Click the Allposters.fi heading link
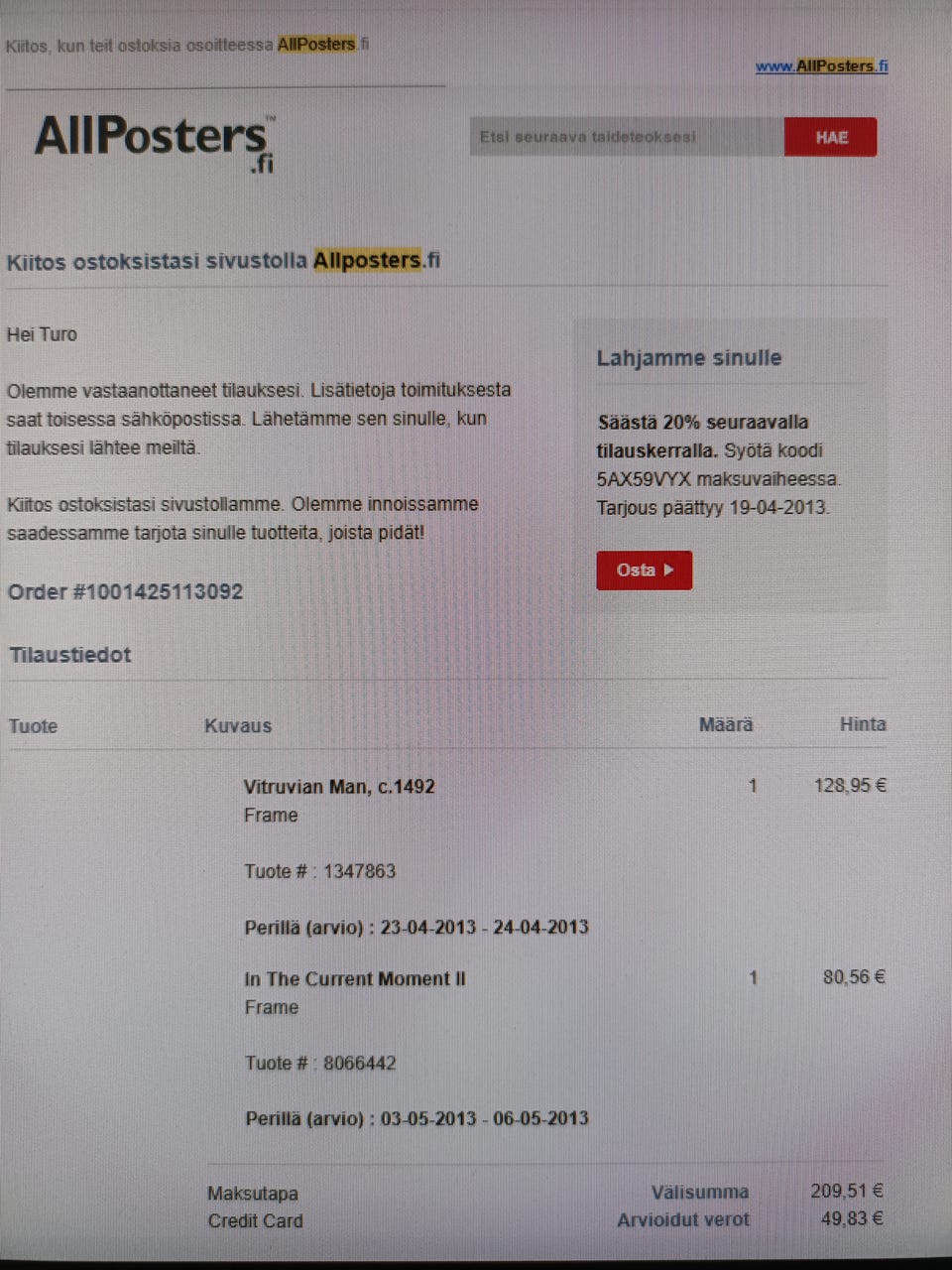This screenshot has width=952, height=1270. pos(377,261)
